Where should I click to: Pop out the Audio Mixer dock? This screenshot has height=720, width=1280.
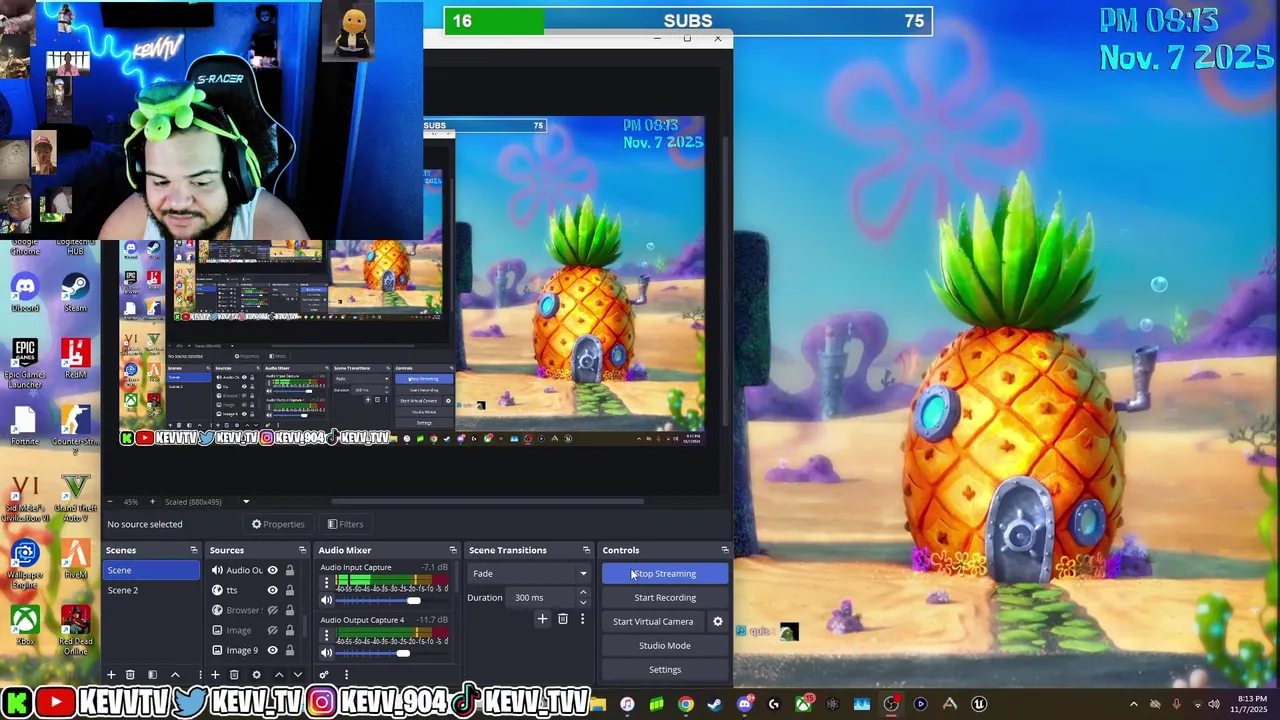pos(453,550)
